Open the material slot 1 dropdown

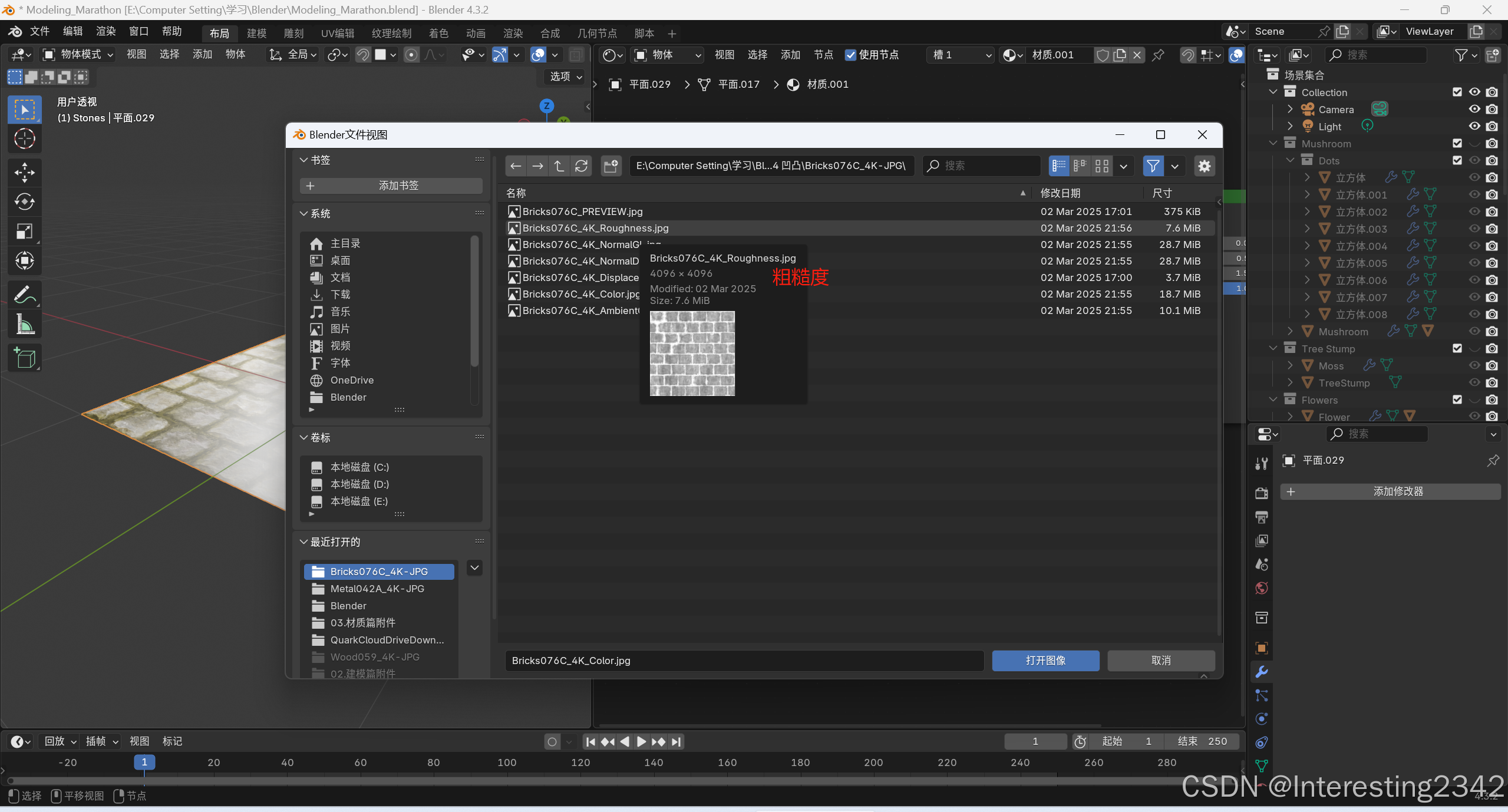tap(961, 55)
